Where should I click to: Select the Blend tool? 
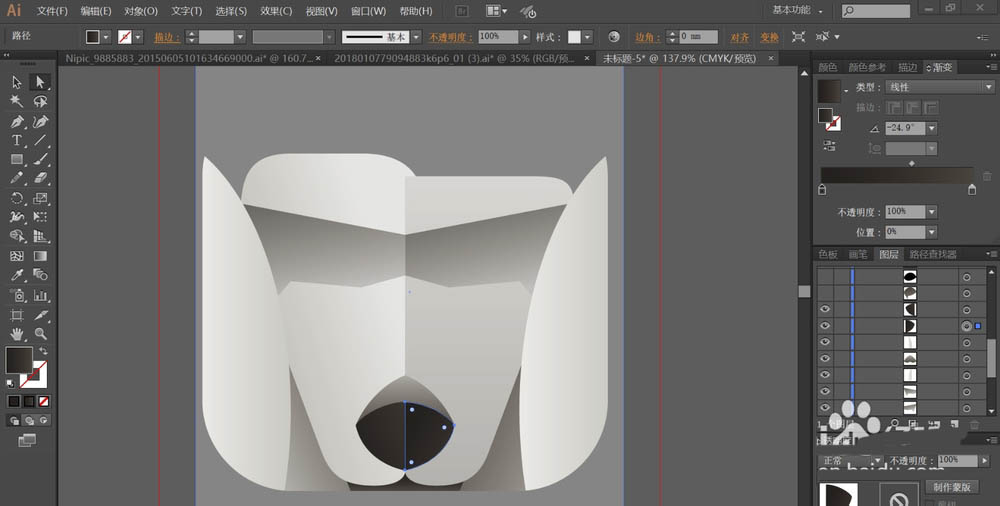(x=40, y=275)
